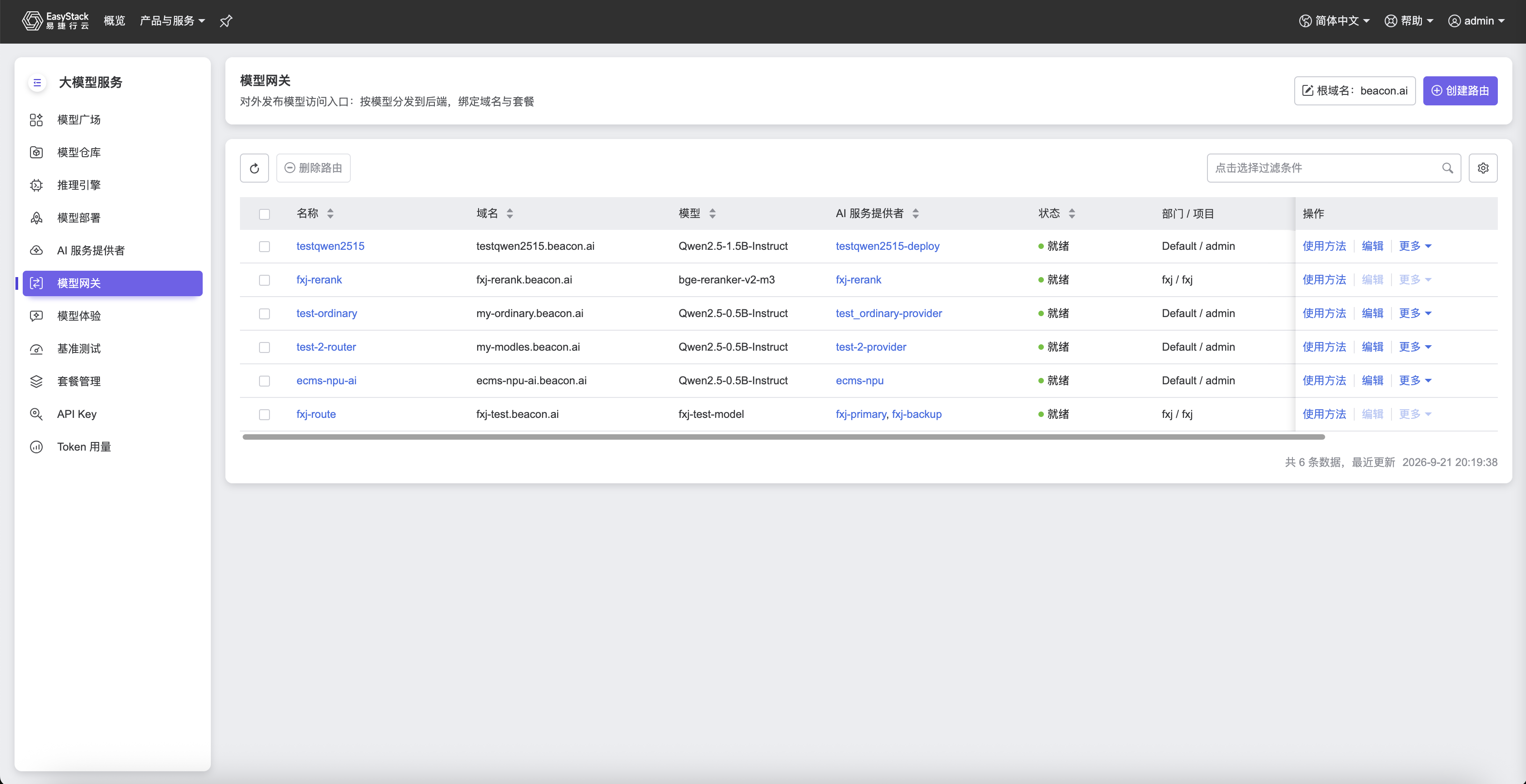Screen dimensions: 1526x784
Task: Open 基准测试 sidebar item
Action: [113, 349]
